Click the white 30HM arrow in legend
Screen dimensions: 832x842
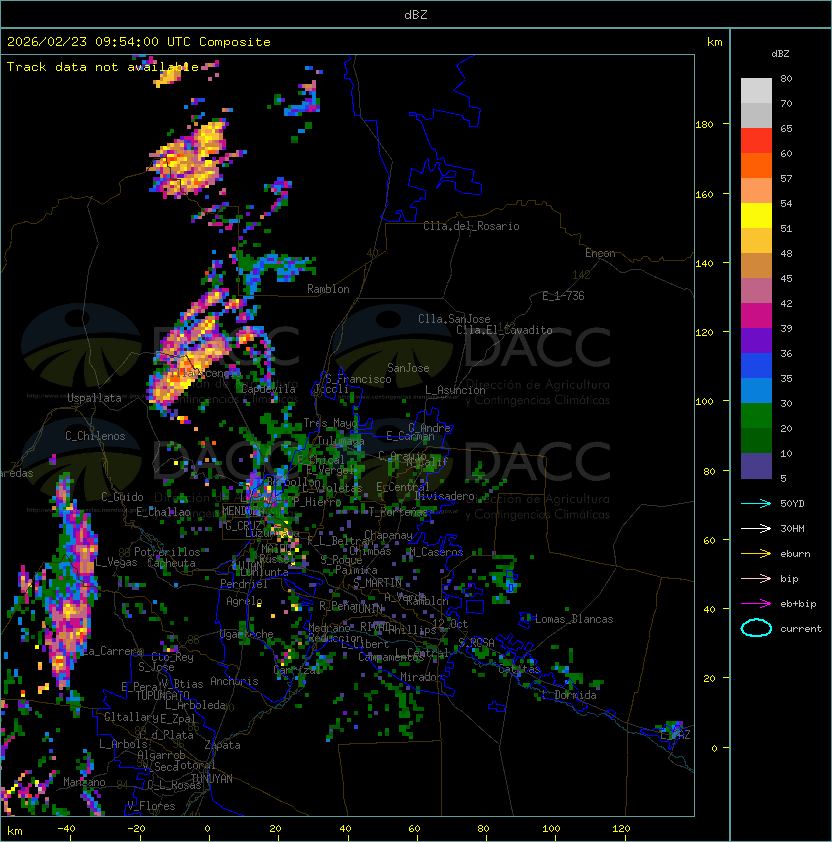[x=756, y=528]
